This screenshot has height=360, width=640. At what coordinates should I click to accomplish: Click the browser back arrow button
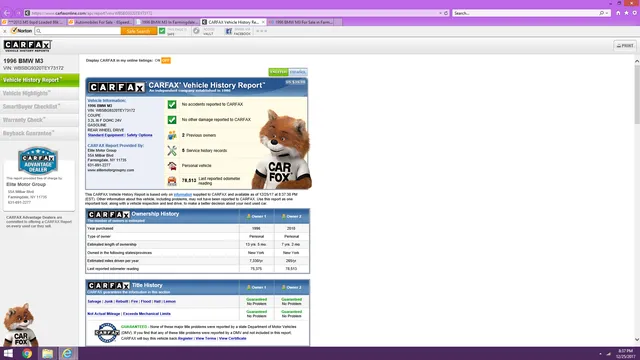7,13
